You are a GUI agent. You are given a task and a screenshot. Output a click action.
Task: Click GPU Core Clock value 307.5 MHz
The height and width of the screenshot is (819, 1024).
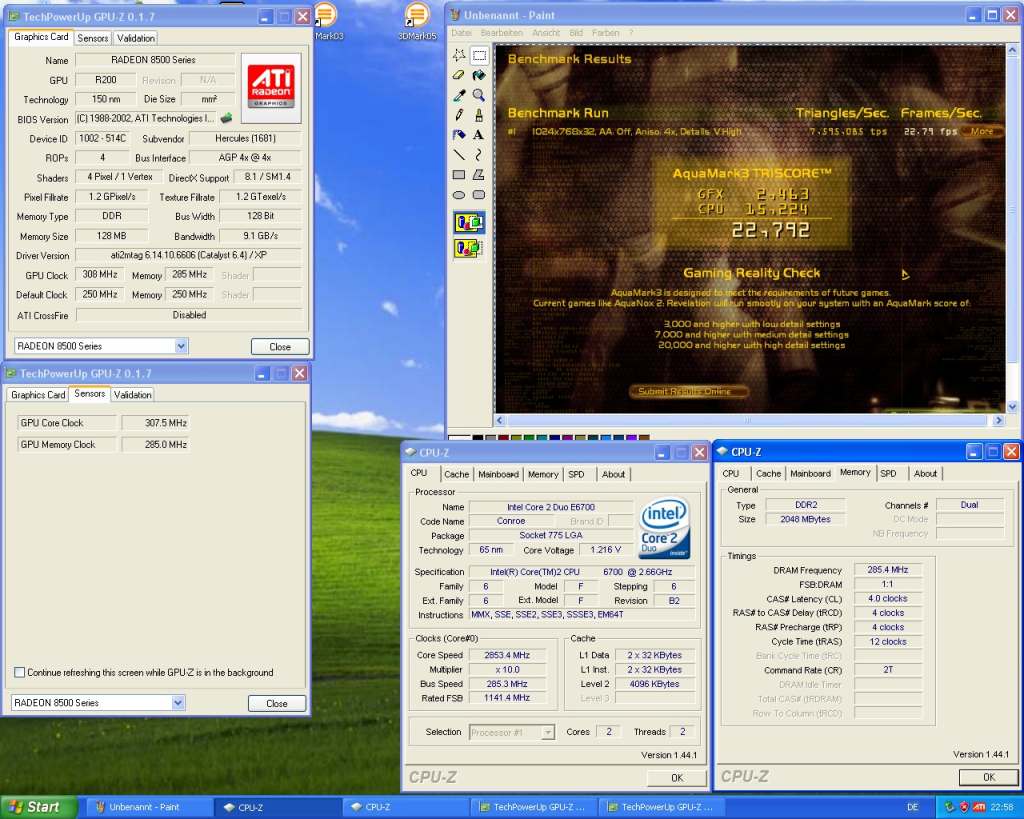point(154,423)
